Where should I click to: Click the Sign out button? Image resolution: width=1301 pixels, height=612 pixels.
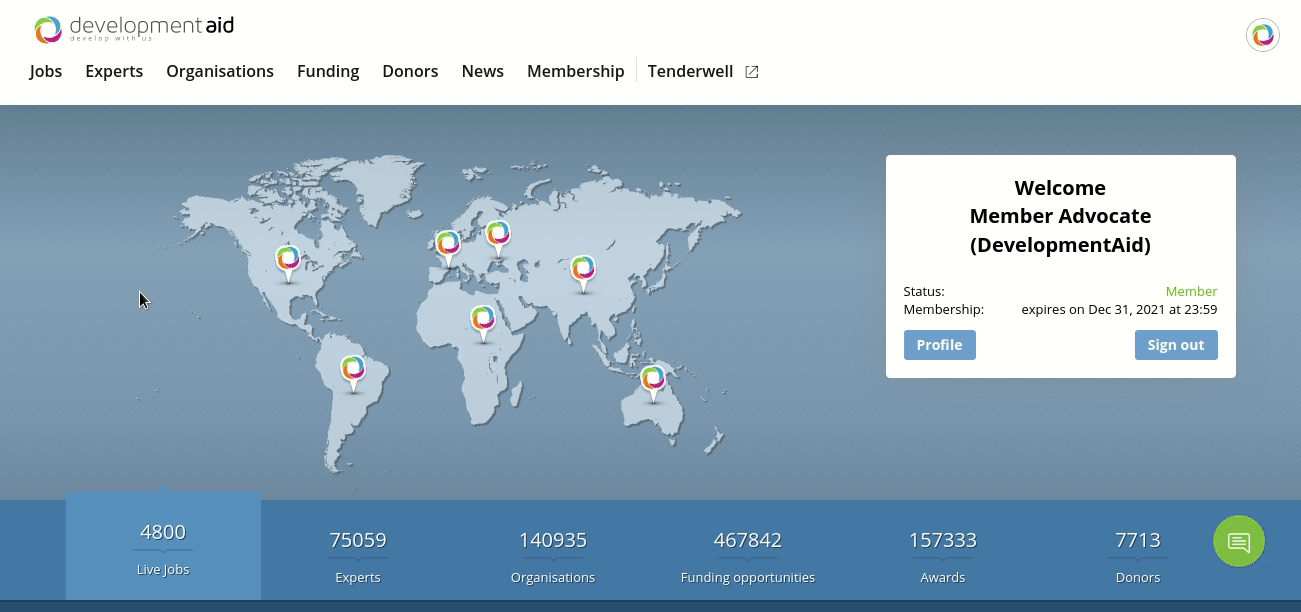(1175, 345)
